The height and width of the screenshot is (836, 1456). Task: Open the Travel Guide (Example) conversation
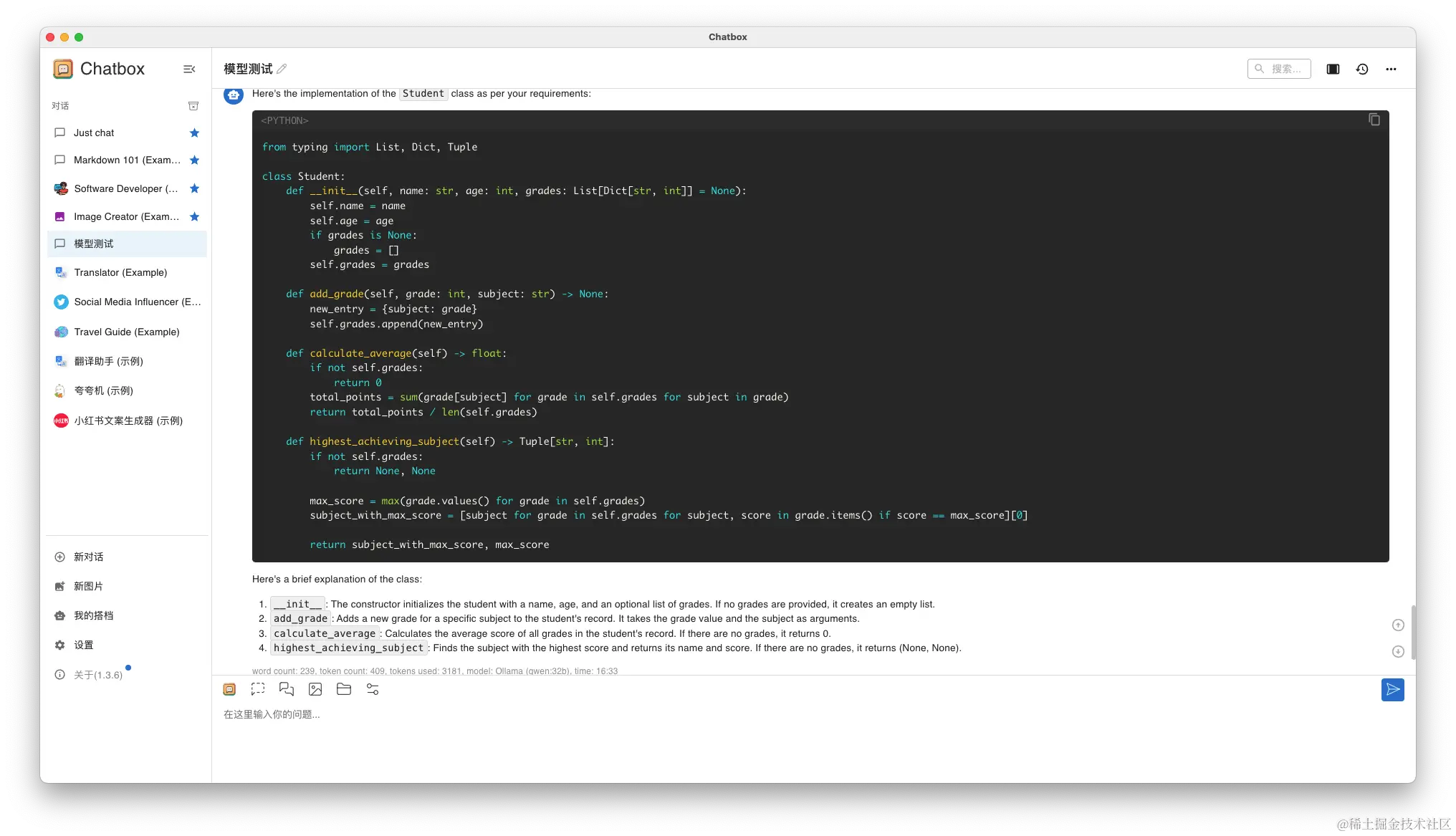tap(126, 332)
